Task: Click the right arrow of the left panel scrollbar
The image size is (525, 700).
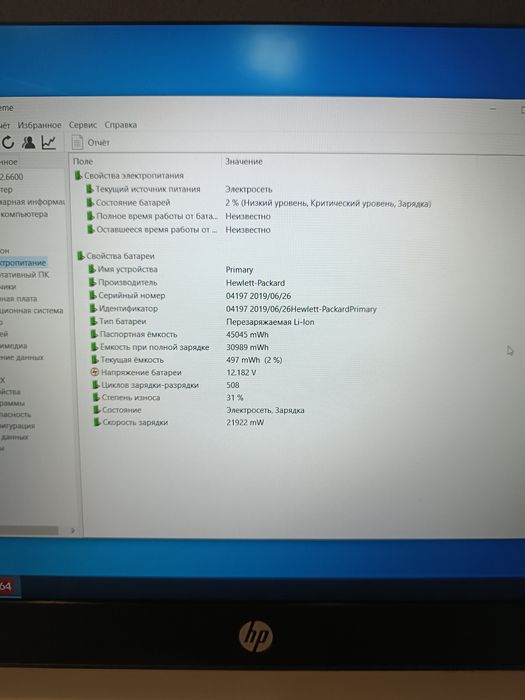Action: 73,530
